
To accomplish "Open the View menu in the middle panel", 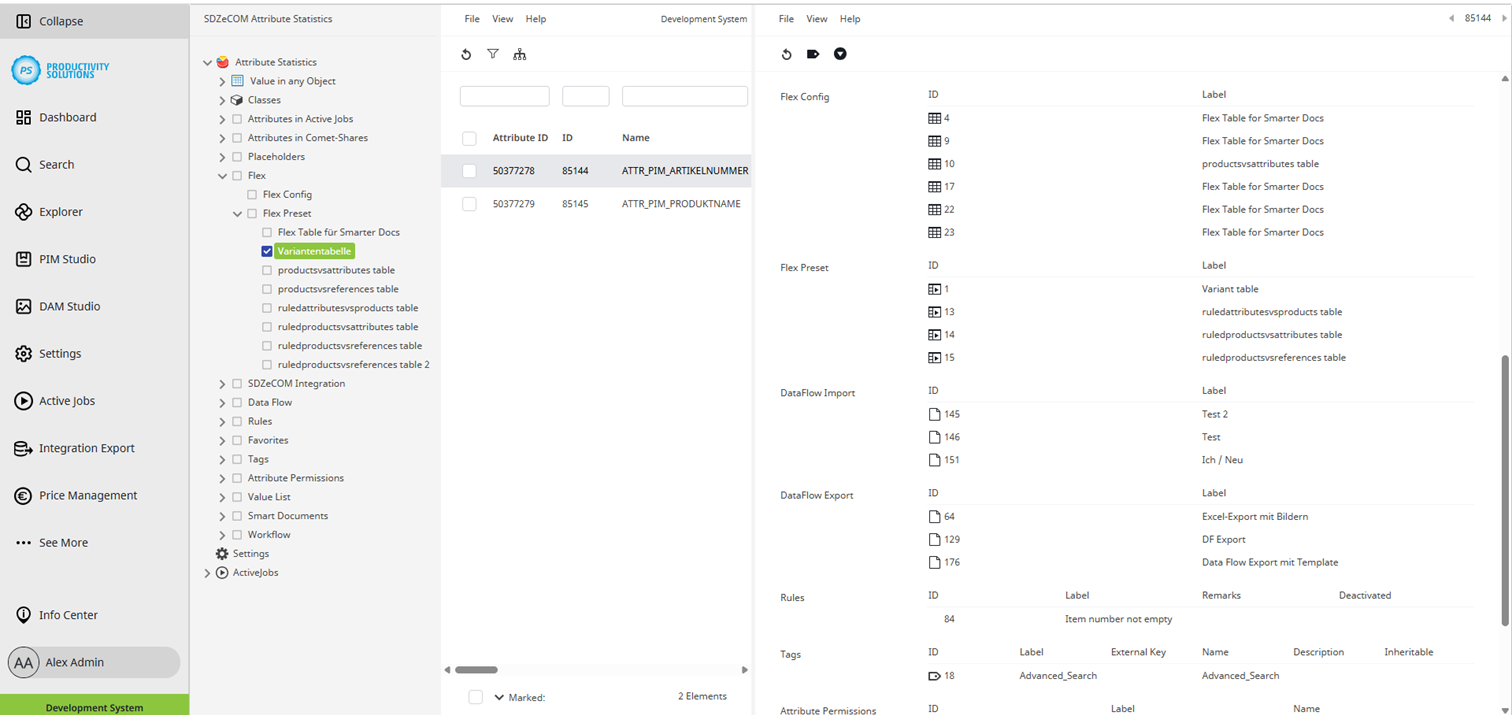I will tap(502, 18).
